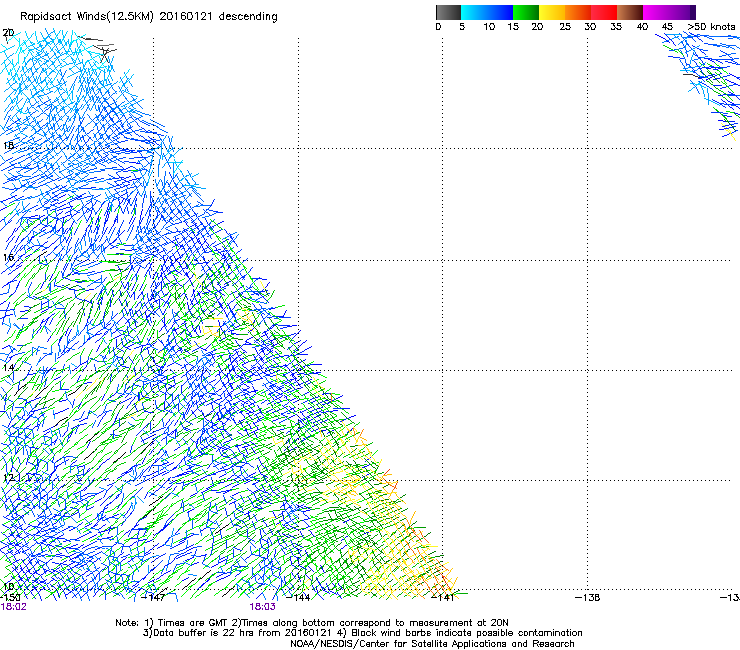Click the NOAA/NESDIS credit line
The width and height of the screenshot is (740, 650).
(x=432, y=644)
